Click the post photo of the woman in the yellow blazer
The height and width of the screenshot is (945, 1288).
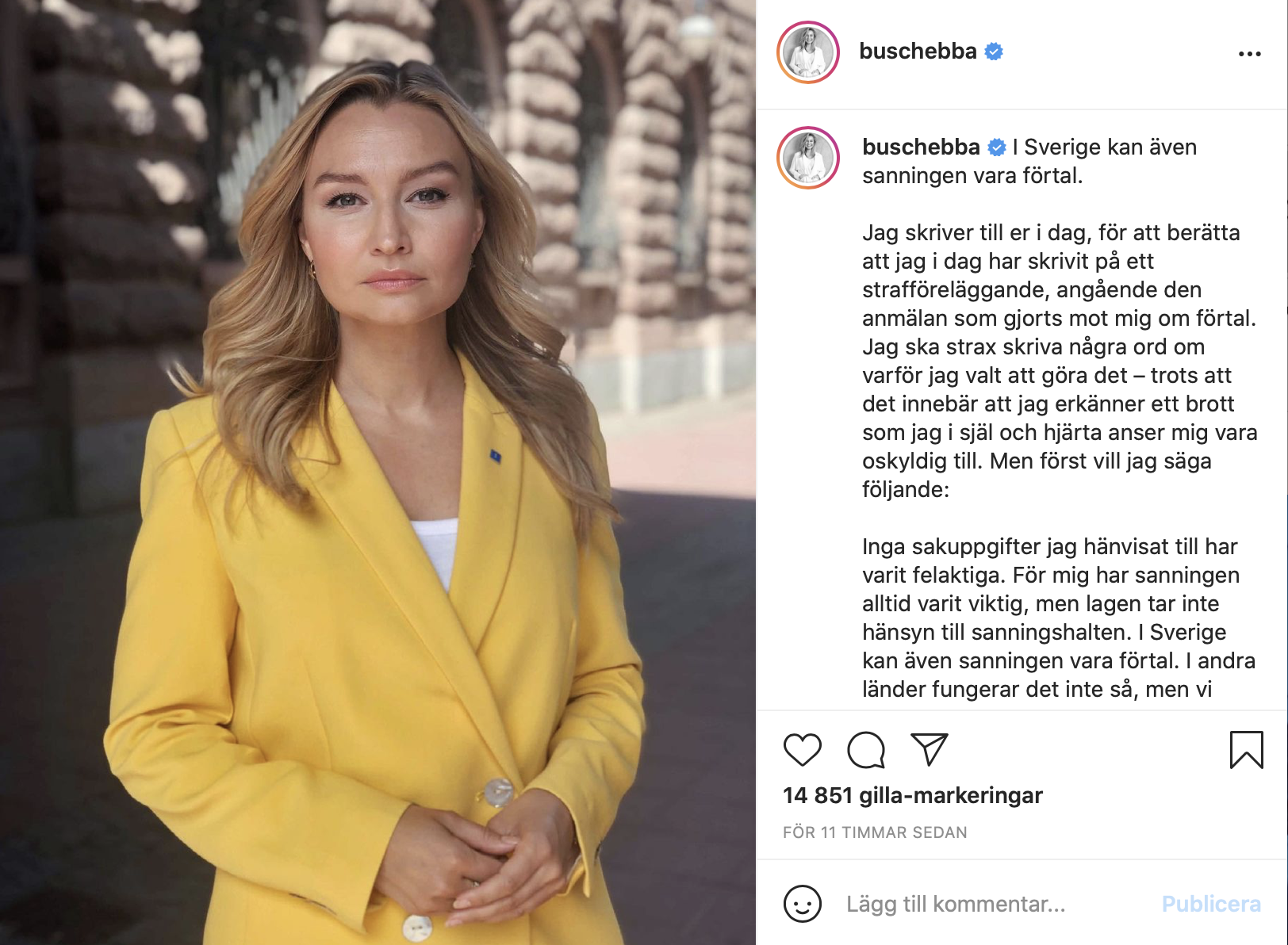378,472
